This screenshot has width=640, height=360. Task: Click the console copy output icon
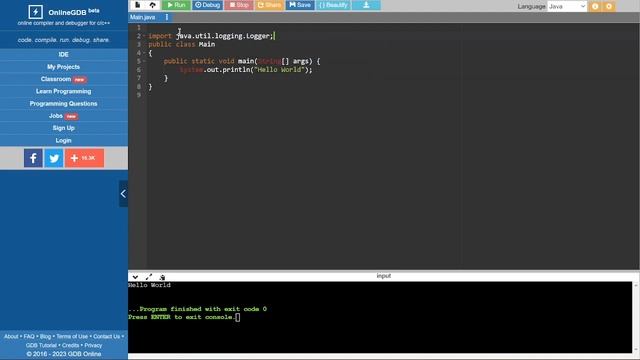click(162, 277)
